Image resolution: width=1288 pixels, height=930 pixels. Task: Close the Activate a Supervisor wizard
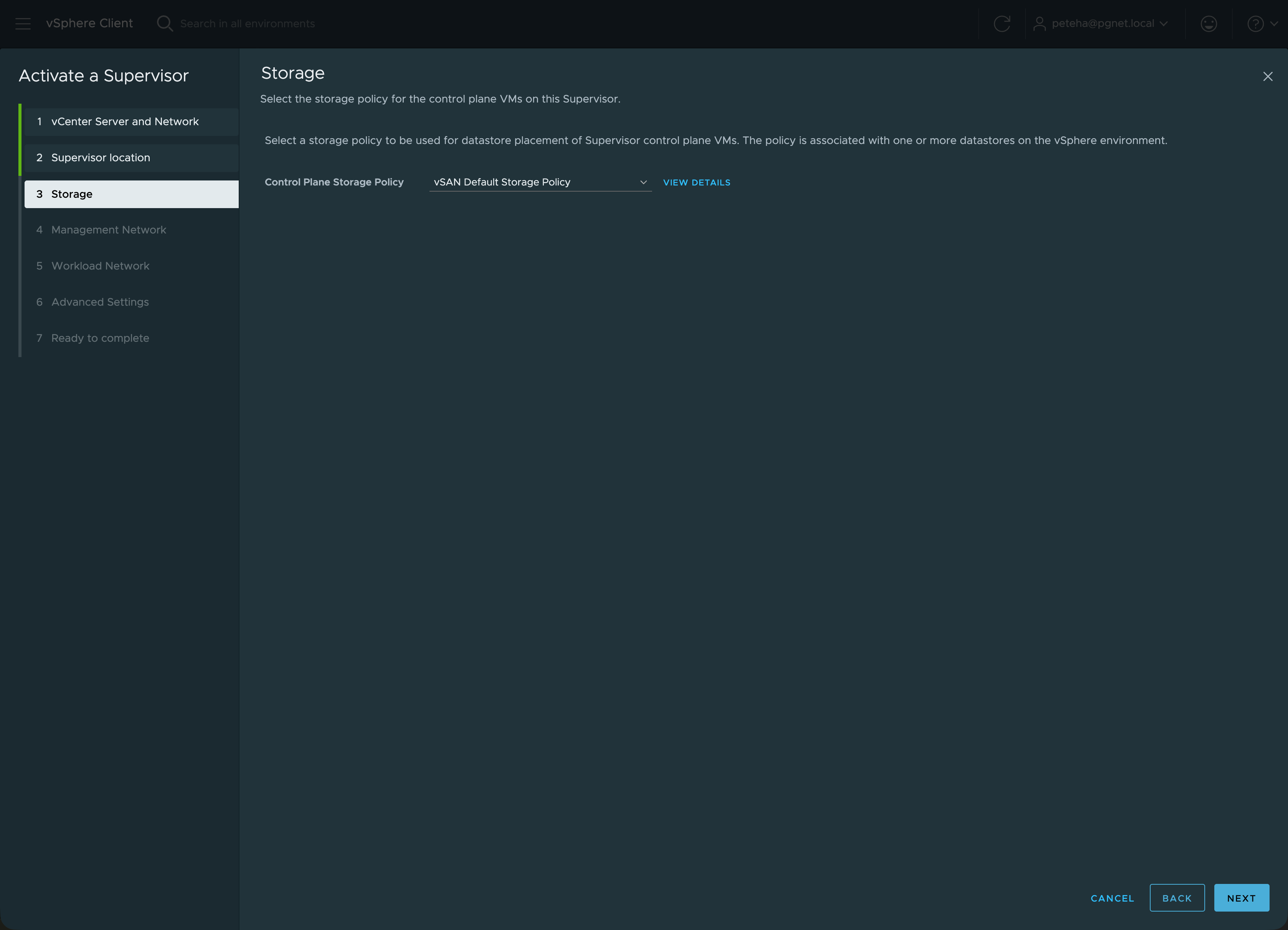[x=1268, y=76]
